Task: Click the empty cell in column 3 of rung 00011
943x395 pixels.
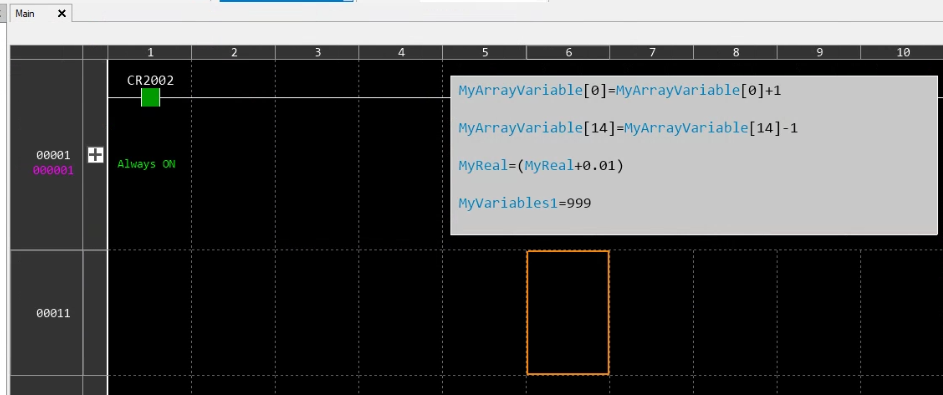Action: 318,313
